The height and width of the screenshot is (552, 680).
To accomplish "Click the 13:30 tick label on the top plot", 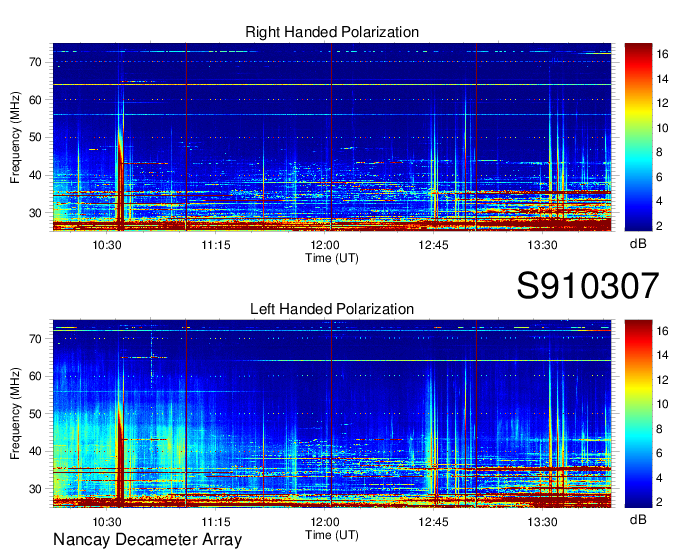I will (x=543, y=245).
